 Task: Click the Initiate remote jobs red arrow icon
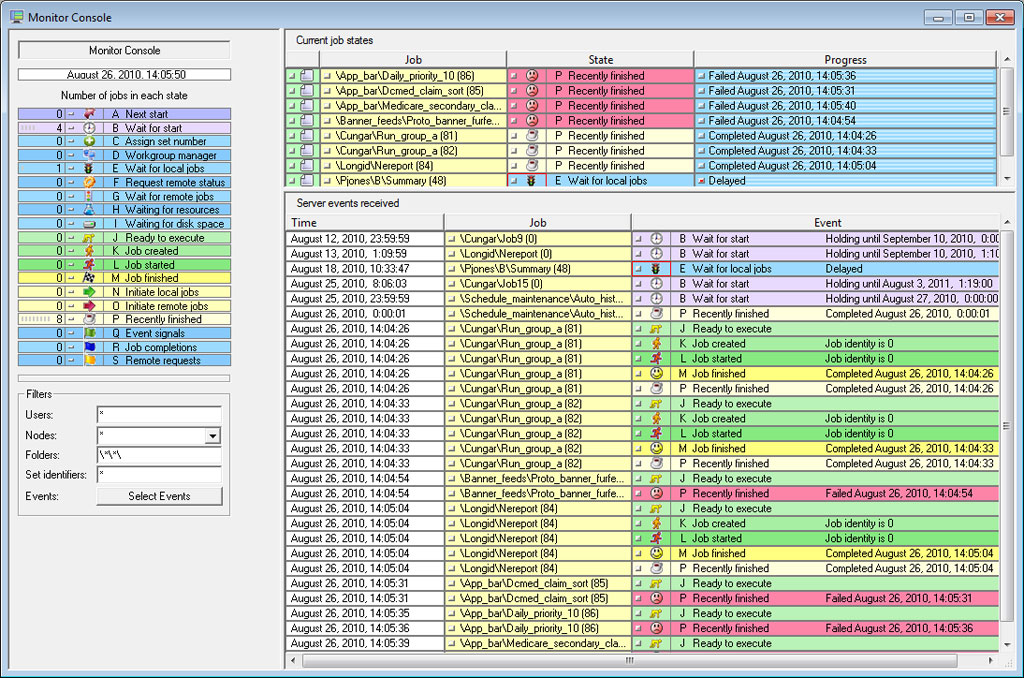[x=89, y=306]
